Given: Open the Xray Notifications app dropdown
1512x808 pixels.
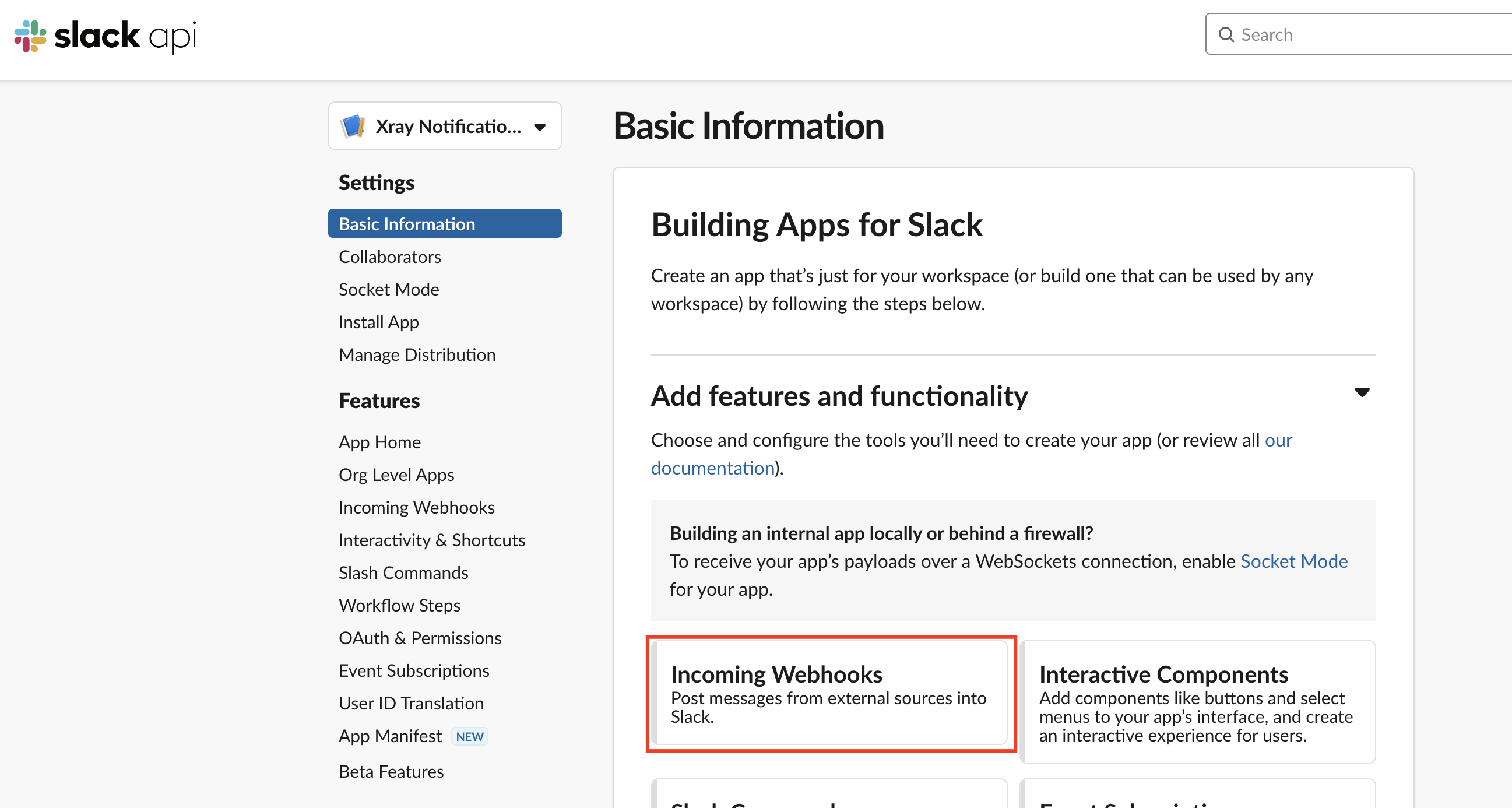Looking at the screenshot, I should pos(445,127).
